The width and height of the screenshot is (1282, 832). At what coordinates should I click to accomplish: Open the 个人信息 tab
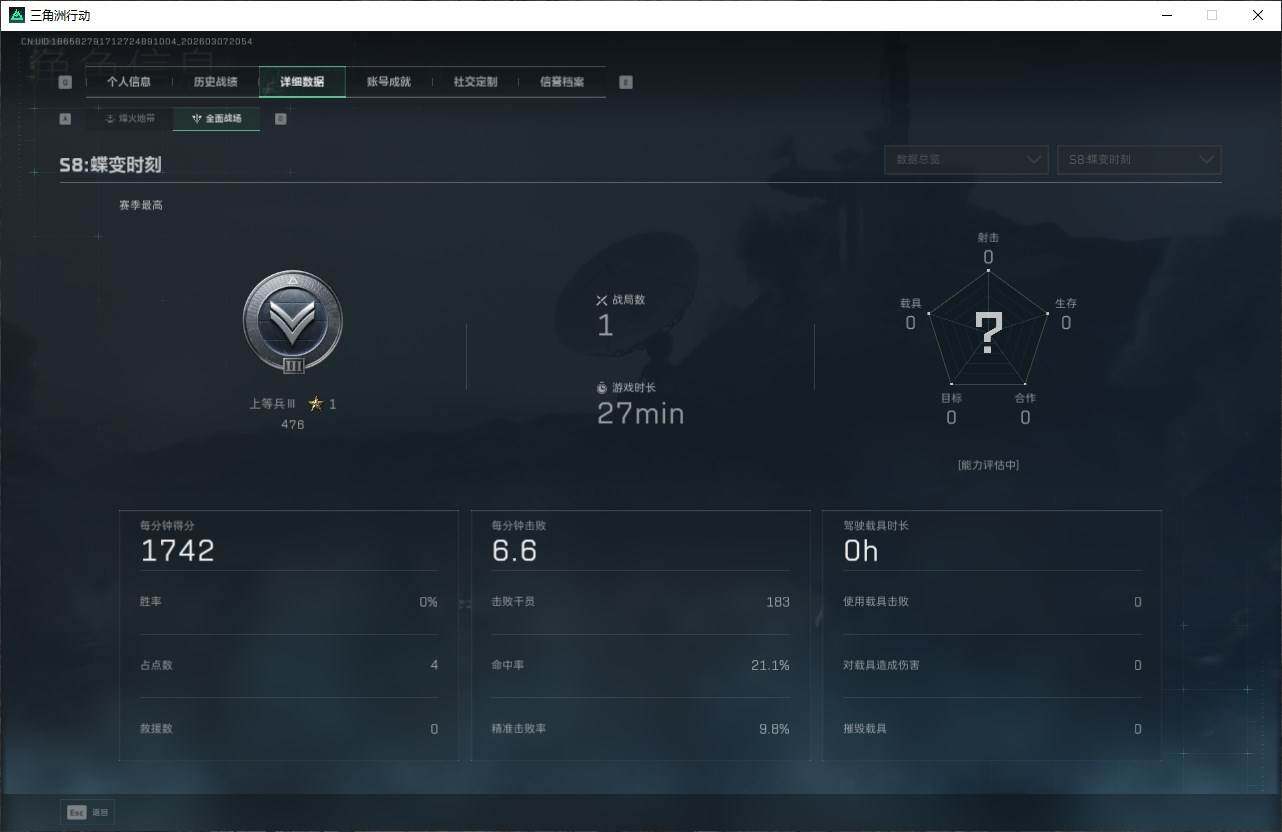tap(129, 82)
